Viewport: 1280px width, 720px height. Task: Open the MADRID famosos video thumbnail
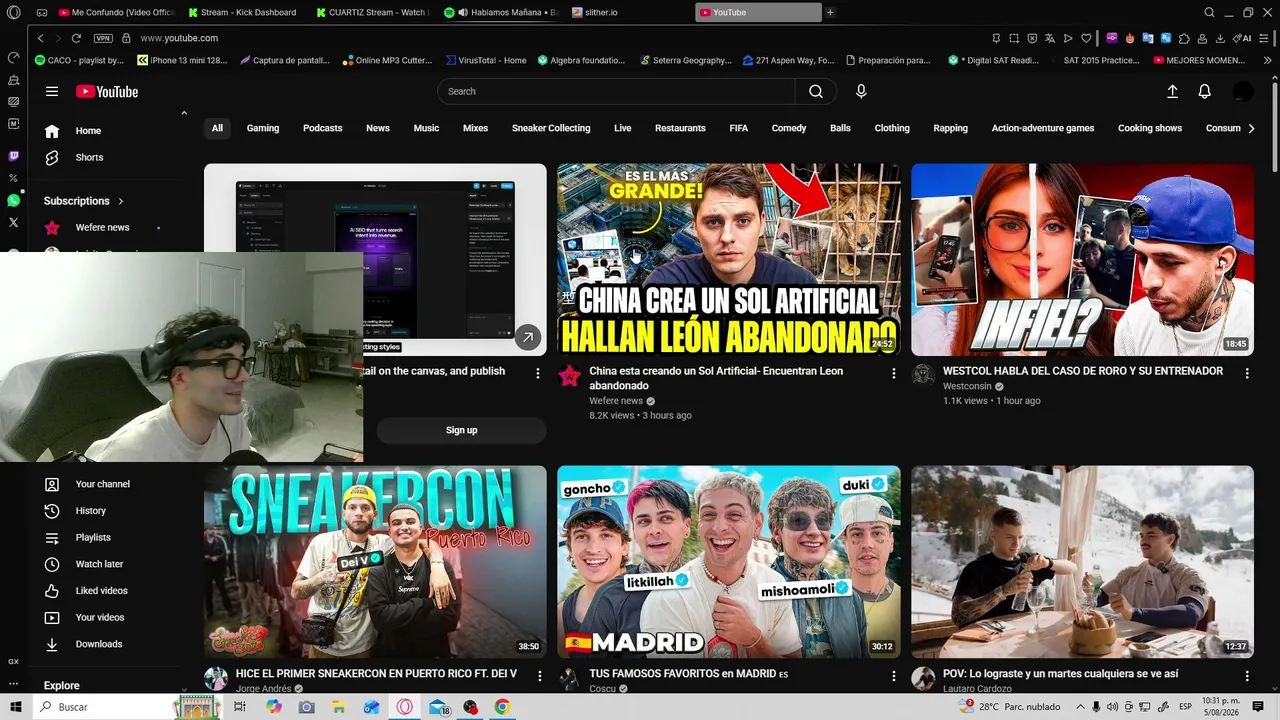point(729,562)
